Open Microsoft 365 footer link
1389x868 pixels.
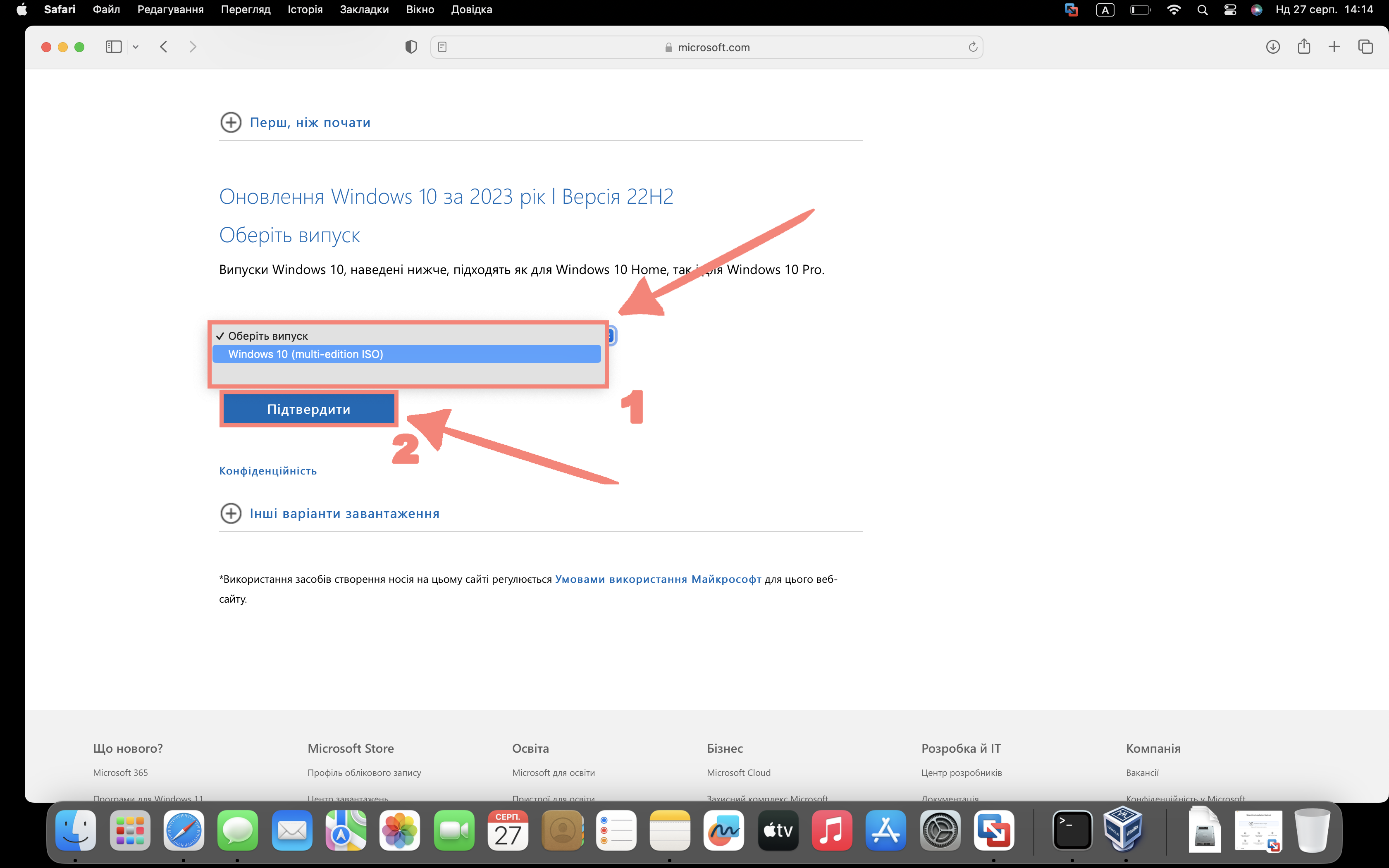[x=121, y=773]
